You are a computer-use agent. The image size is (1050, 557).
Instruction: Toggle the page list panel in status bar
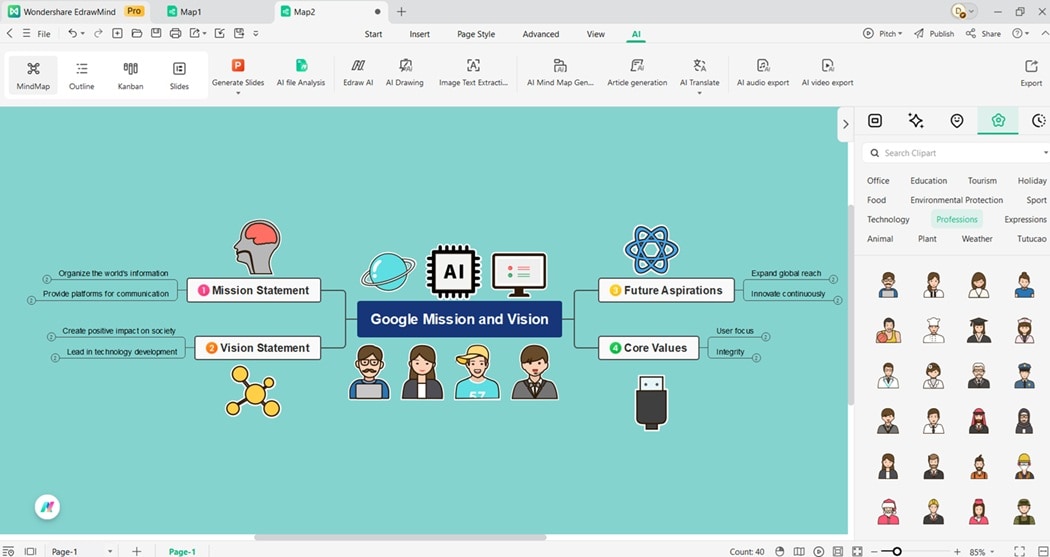tap(9, 552)
